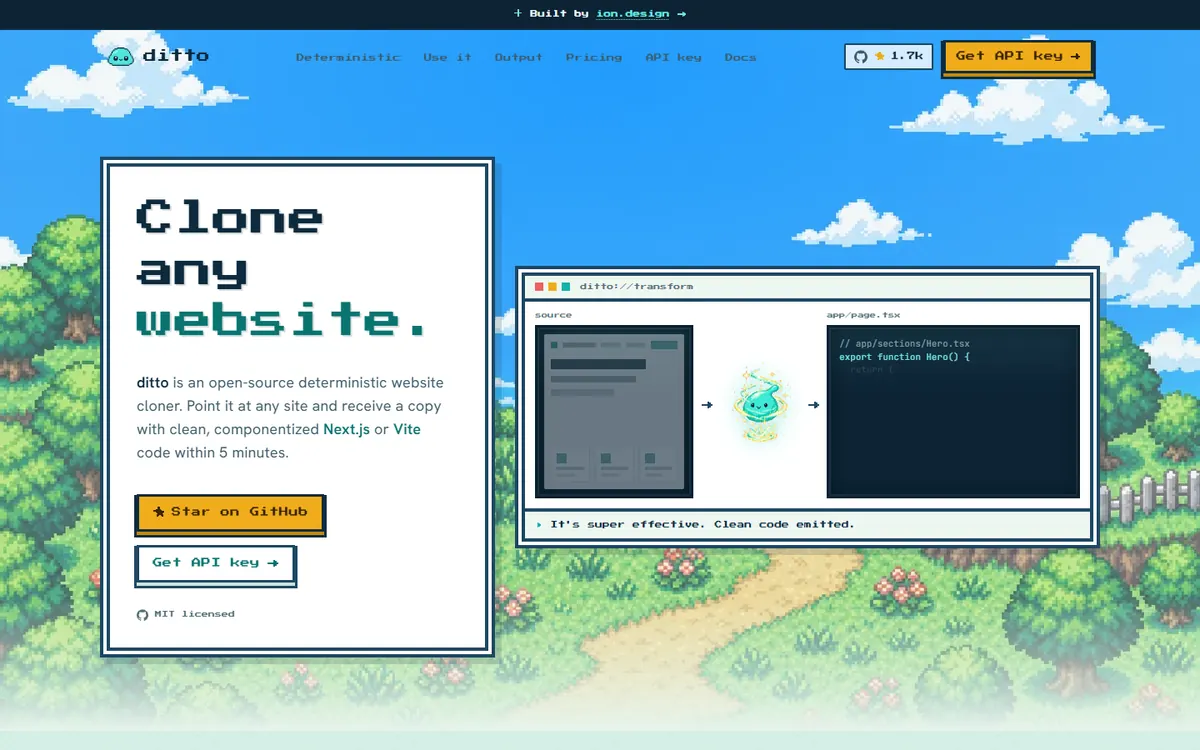
Task: Click the app/page.tsx code panel
Action: (953, 411)
